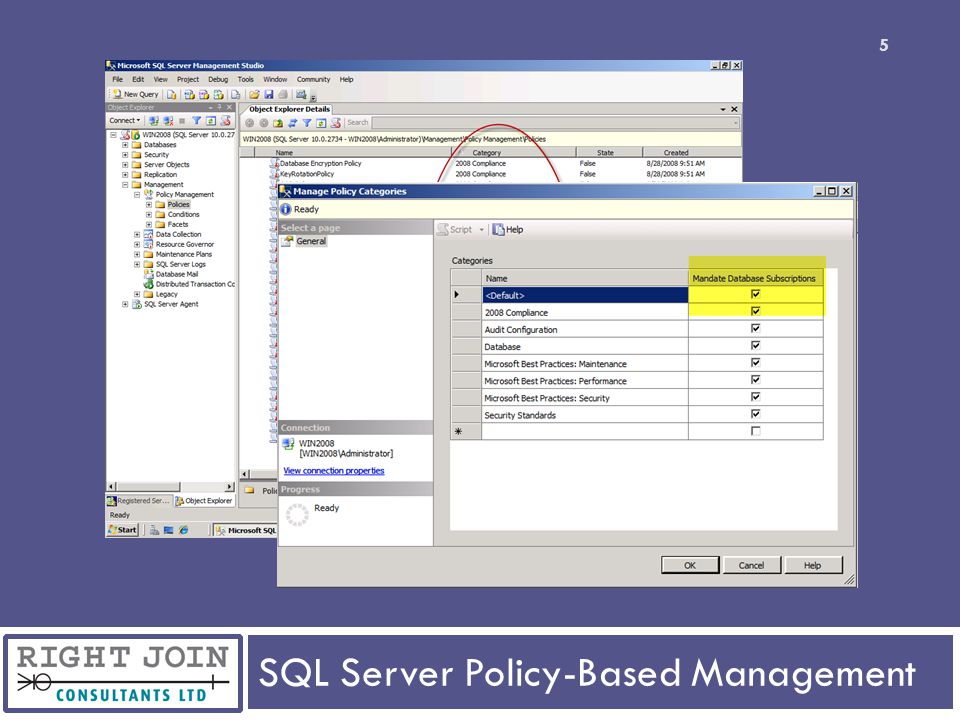Click the Activity Monitor icon in main toolbar

coord(301,94)
